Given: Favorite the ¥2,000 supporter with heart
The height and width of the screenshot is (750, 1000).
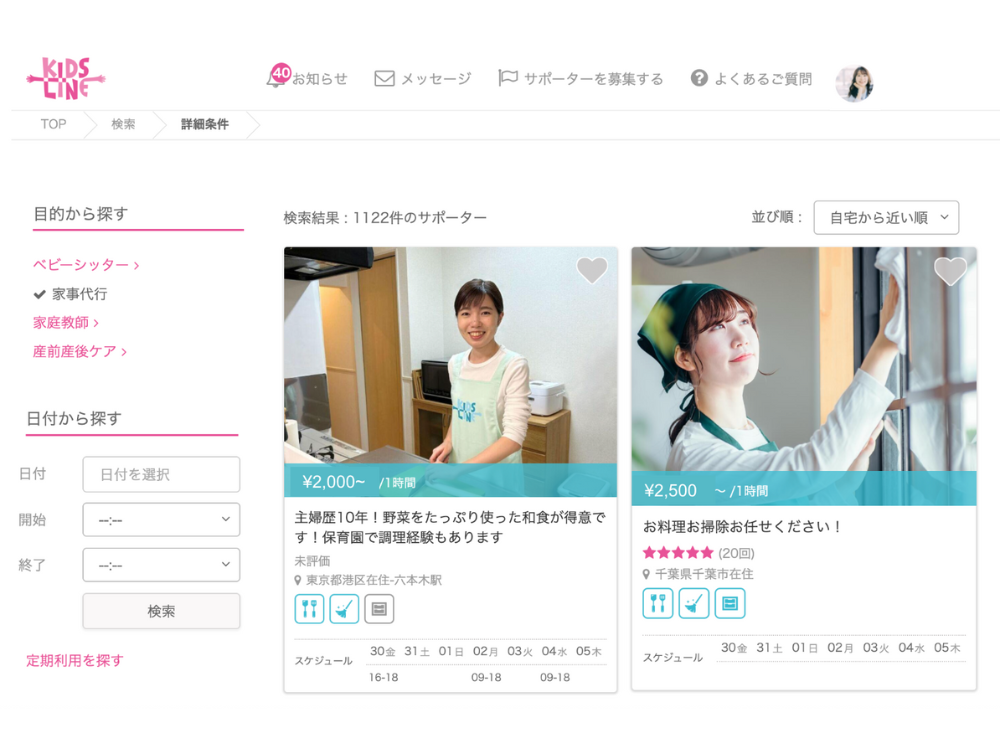Looking at the screenshot, I should pyautogui.click(x=592, y=270).
